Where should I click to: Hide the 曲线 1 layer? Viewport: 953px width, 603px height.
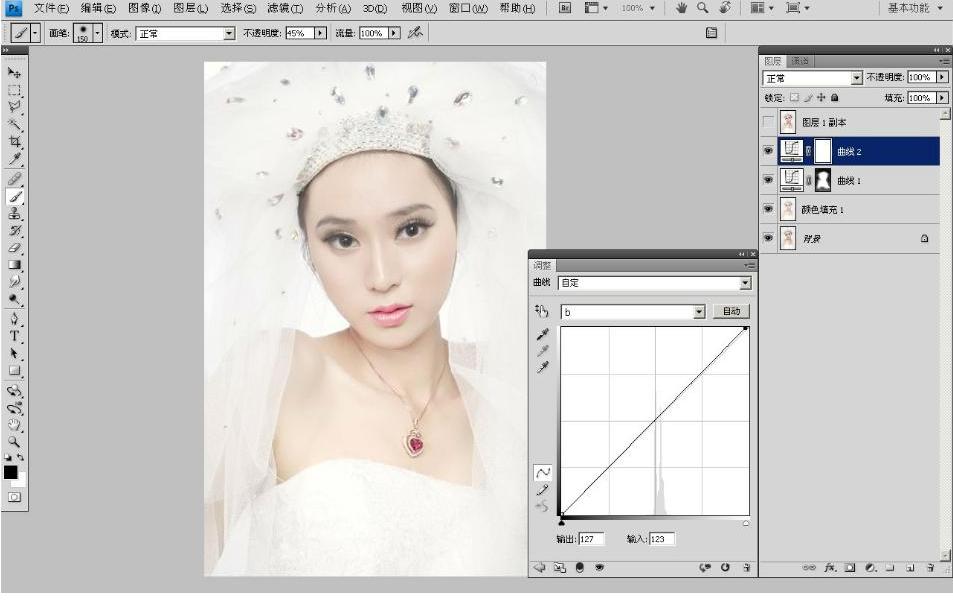pyautogui.click(x=768, y=180)
